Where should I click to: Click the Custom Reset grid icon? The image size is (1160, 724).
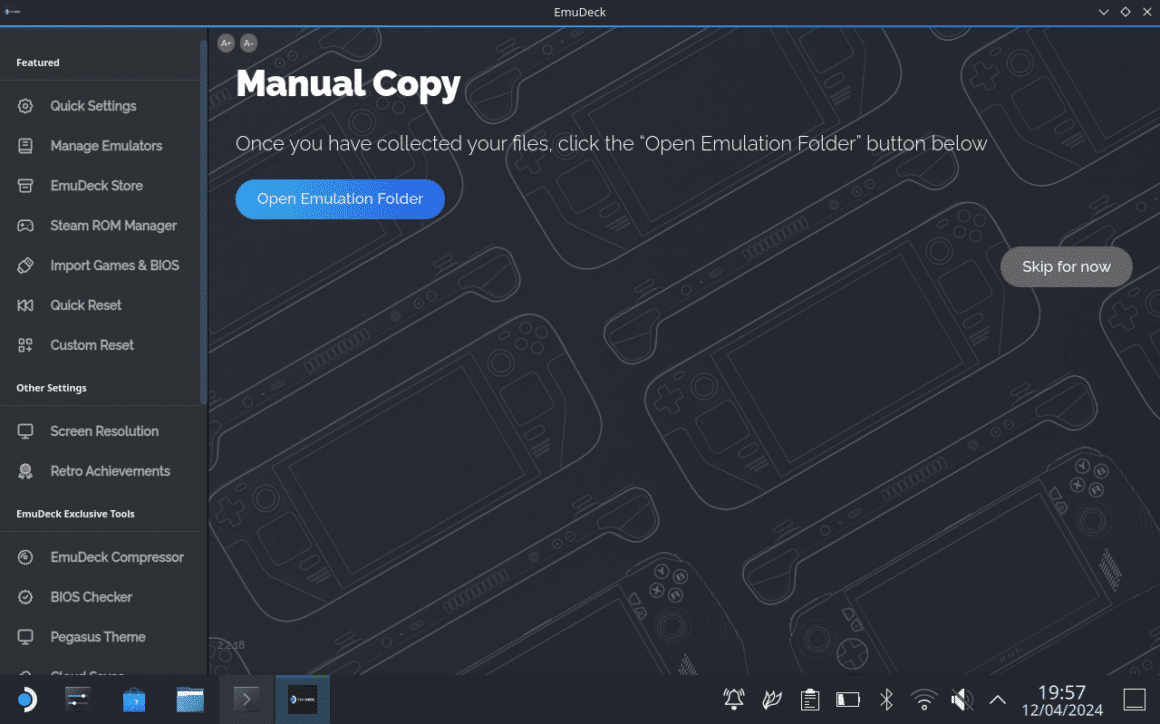[25, 345]
